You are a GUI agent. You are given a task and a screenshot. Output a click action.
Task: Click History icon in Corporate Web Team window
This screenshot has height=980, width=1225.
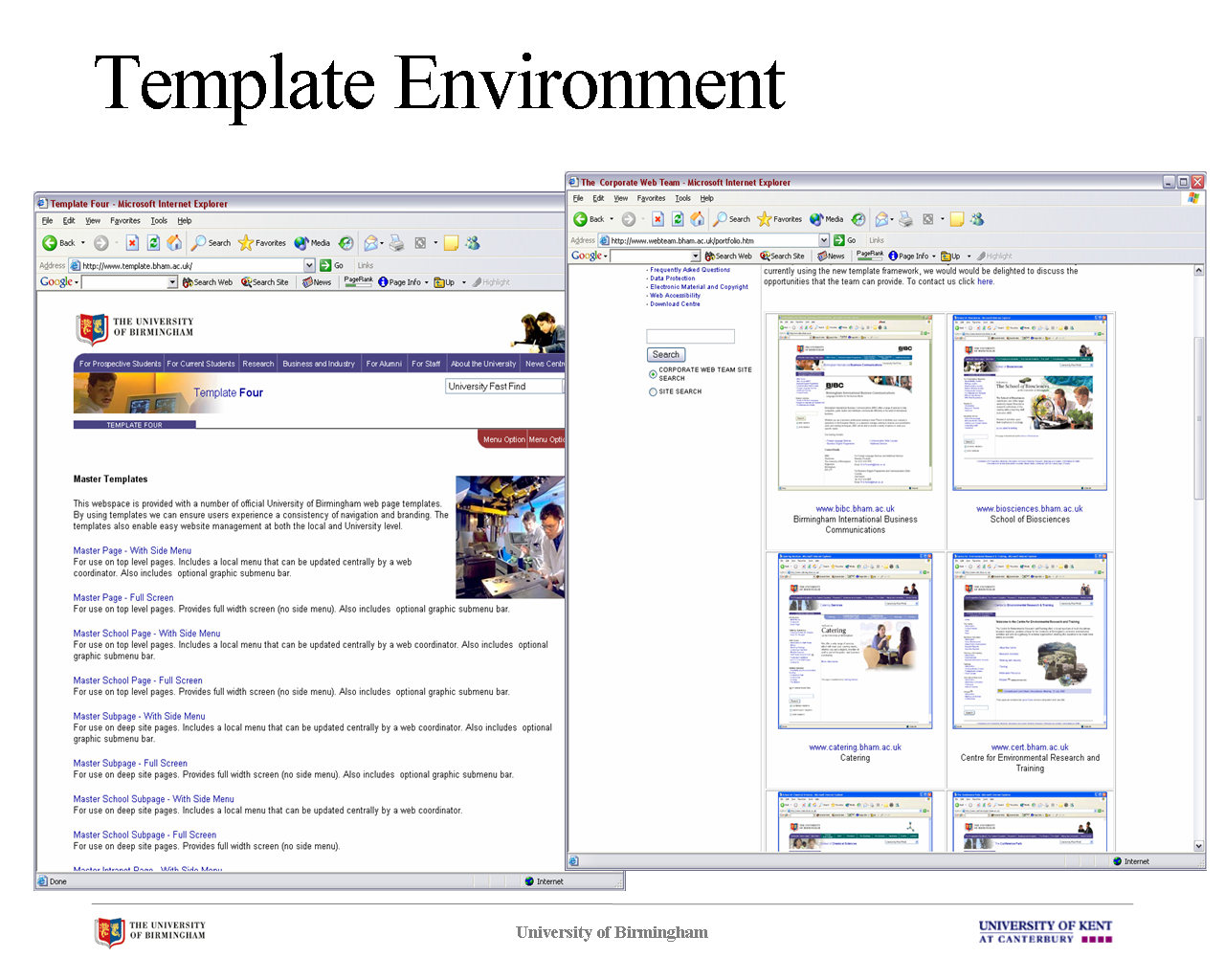858,219
